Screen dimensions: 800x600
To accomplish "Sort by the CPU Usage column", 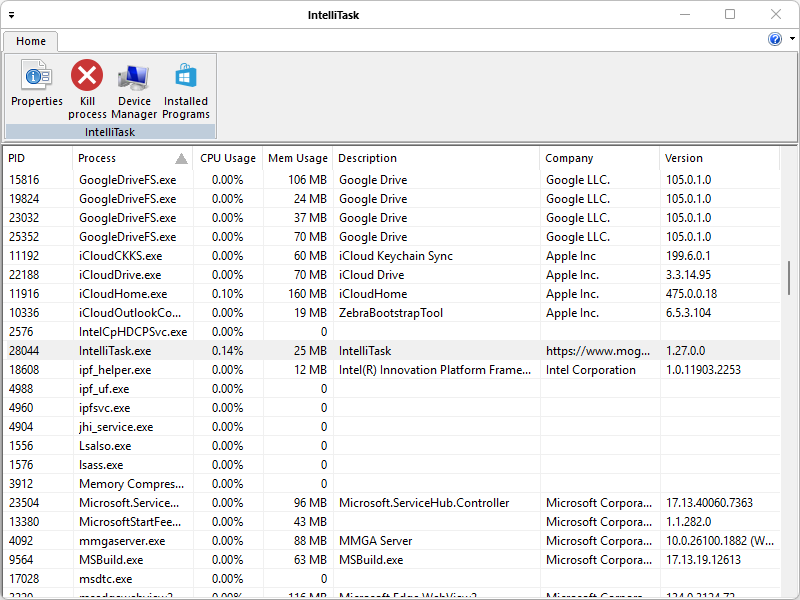I will [227, 158].
